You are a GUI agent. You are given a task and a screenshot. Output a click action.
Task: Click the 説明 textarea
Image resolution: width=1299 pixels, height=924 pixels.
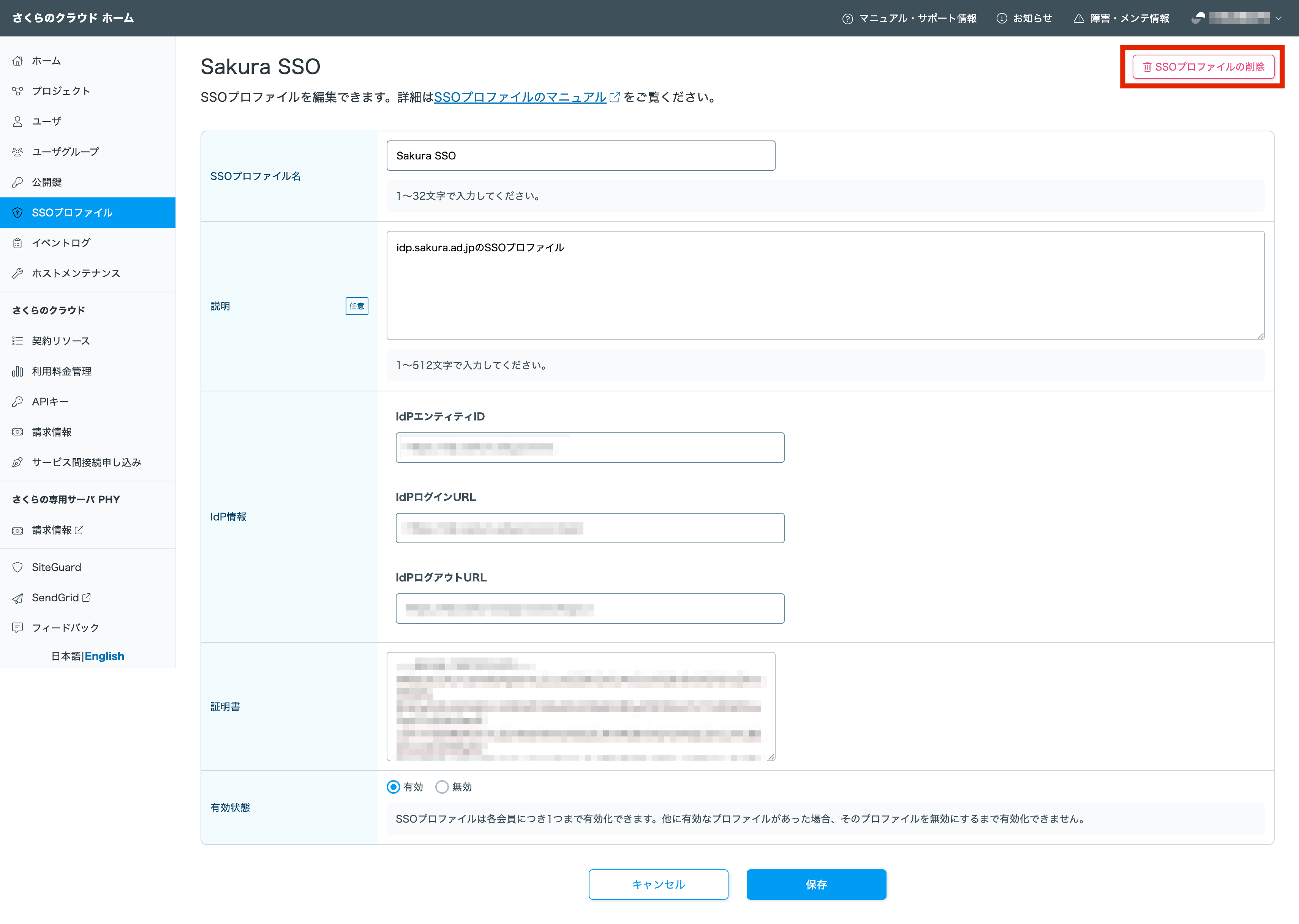point(825,285)
